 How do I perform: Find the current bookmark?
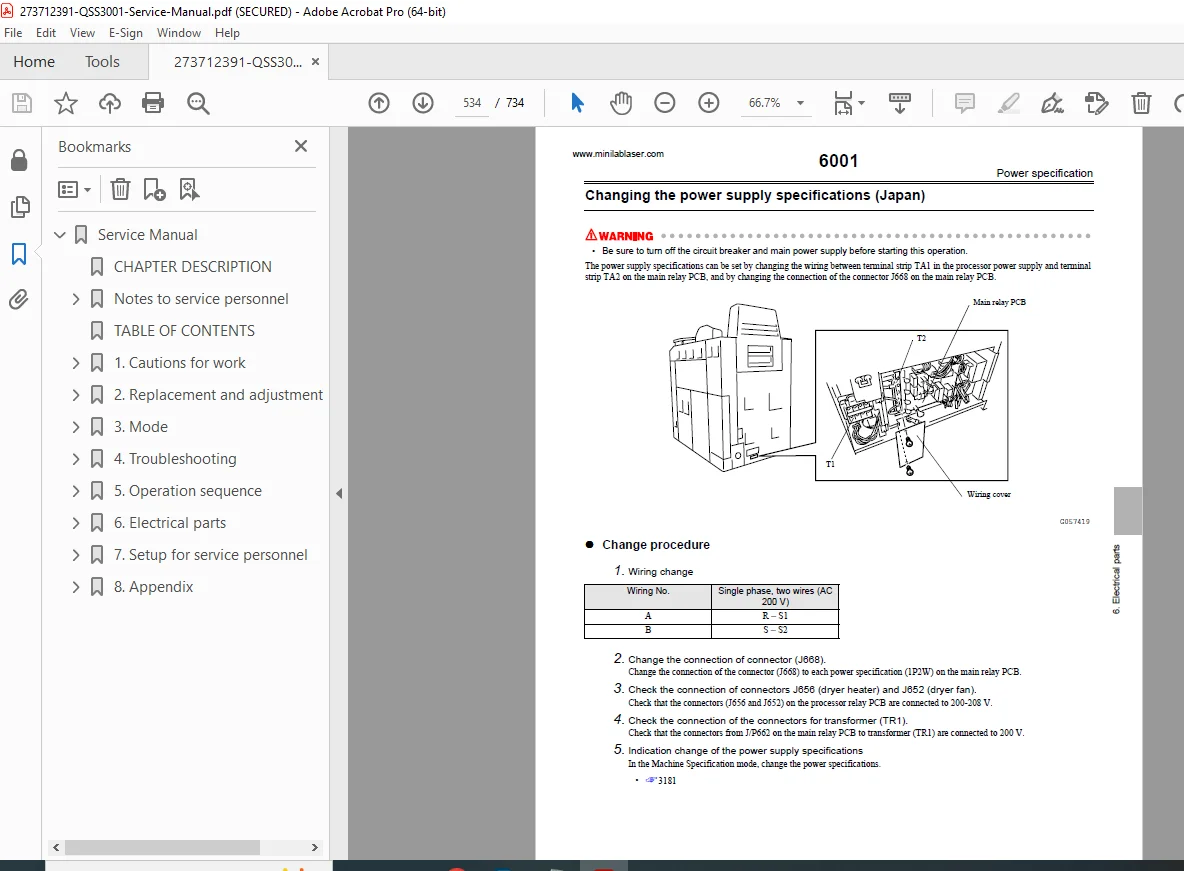click(x=189, y=189)
